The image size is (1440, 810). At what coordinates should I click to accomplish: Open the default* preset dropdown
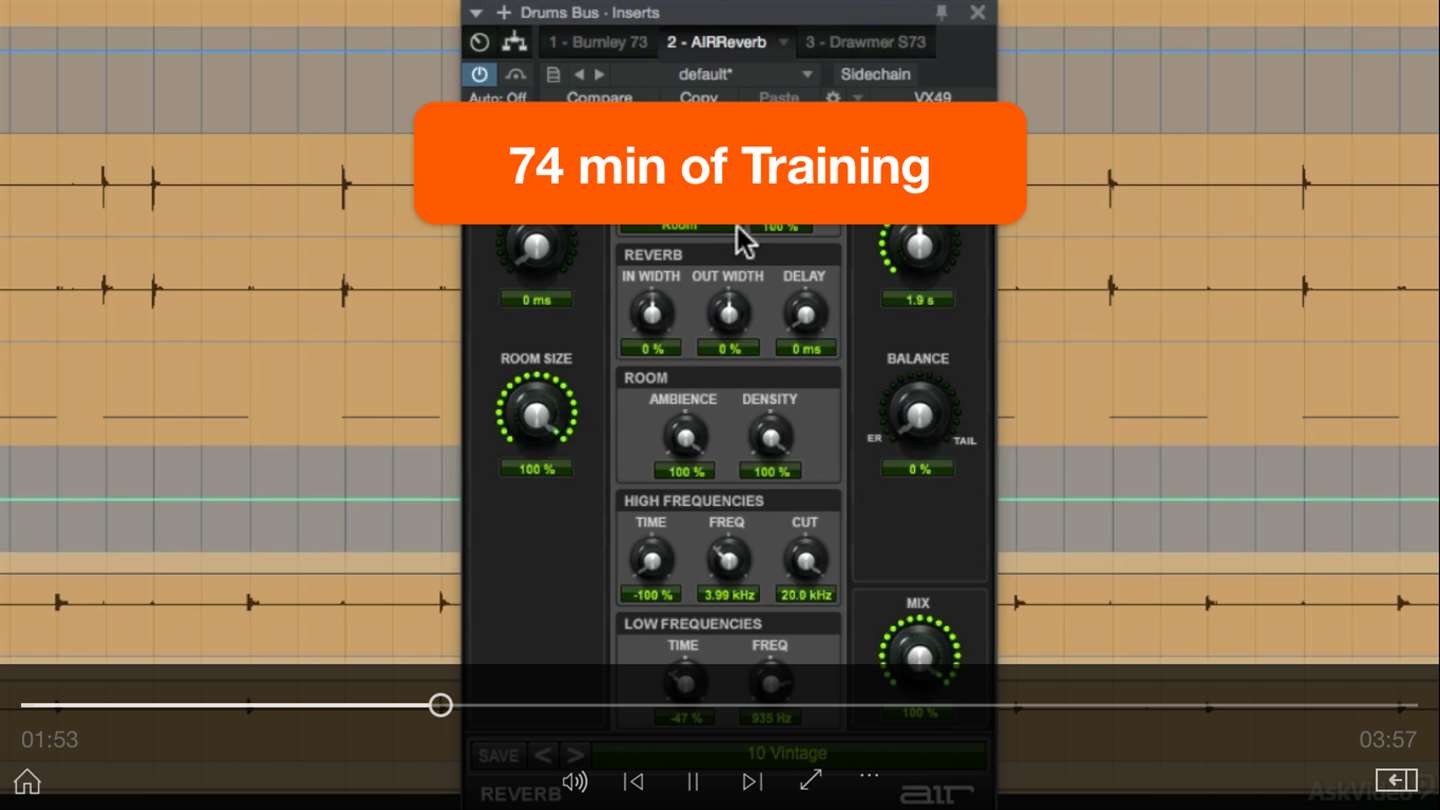pos(717,74)
